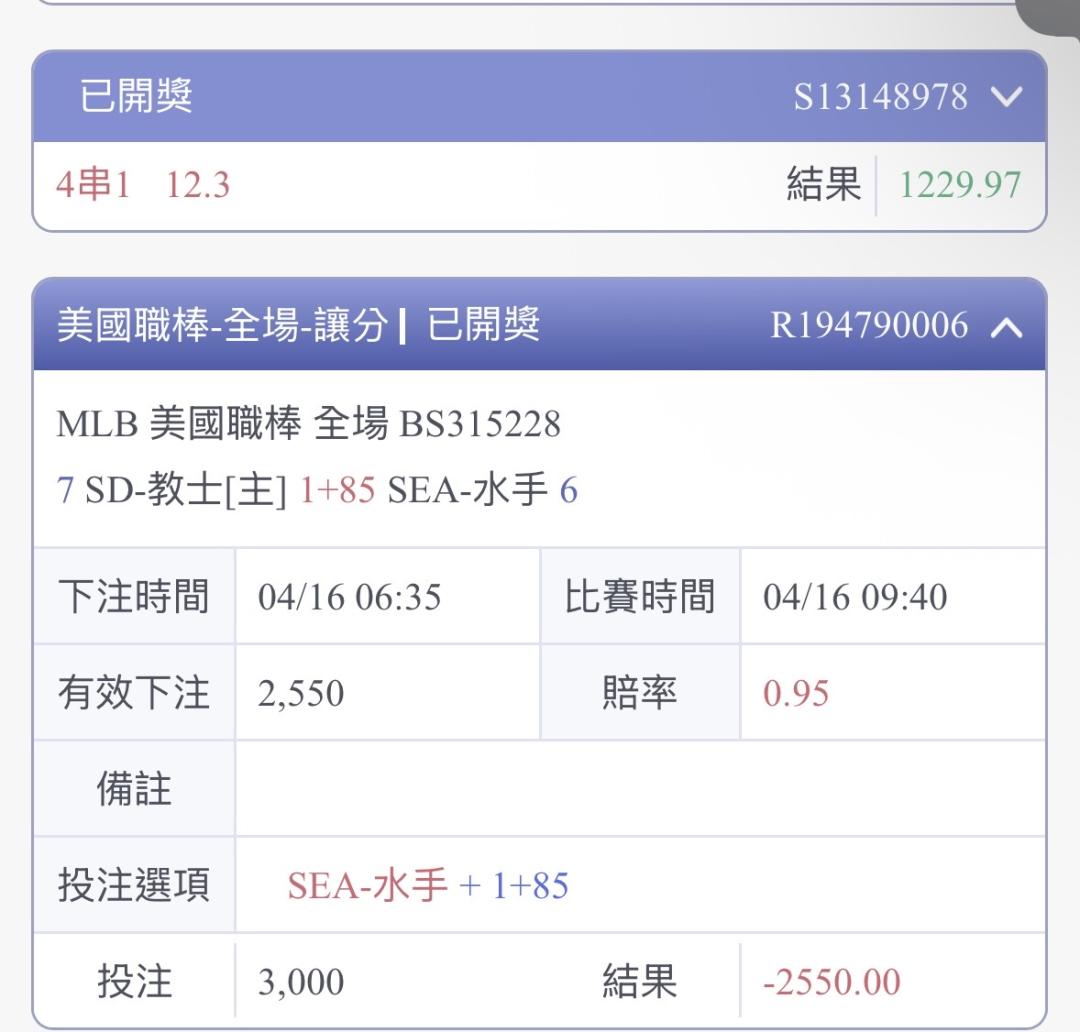Screen dimensions: 1080x1032
Task: Collapse the R194790006 bet details chevron
Action: coord(1006,326)
